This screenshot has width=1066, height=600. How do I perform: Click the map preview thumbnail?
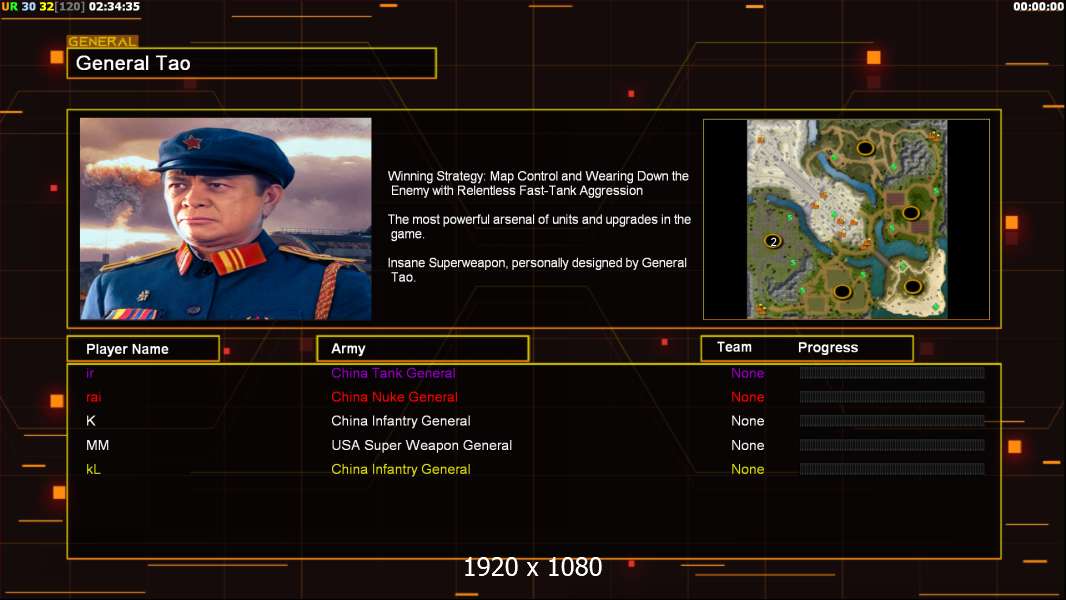point(846,219)
